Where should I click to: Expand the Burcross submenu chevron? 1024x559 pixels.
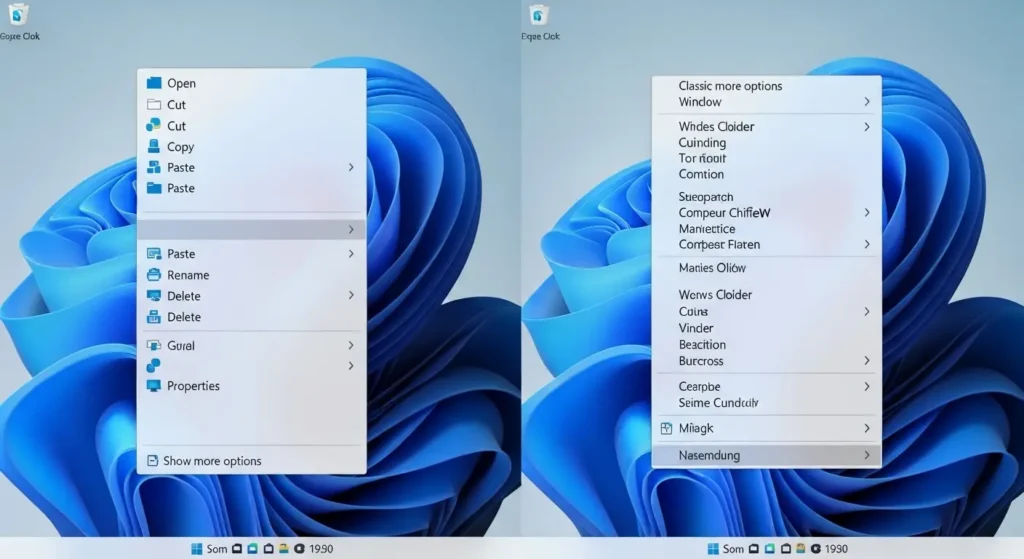click(867, 360)
